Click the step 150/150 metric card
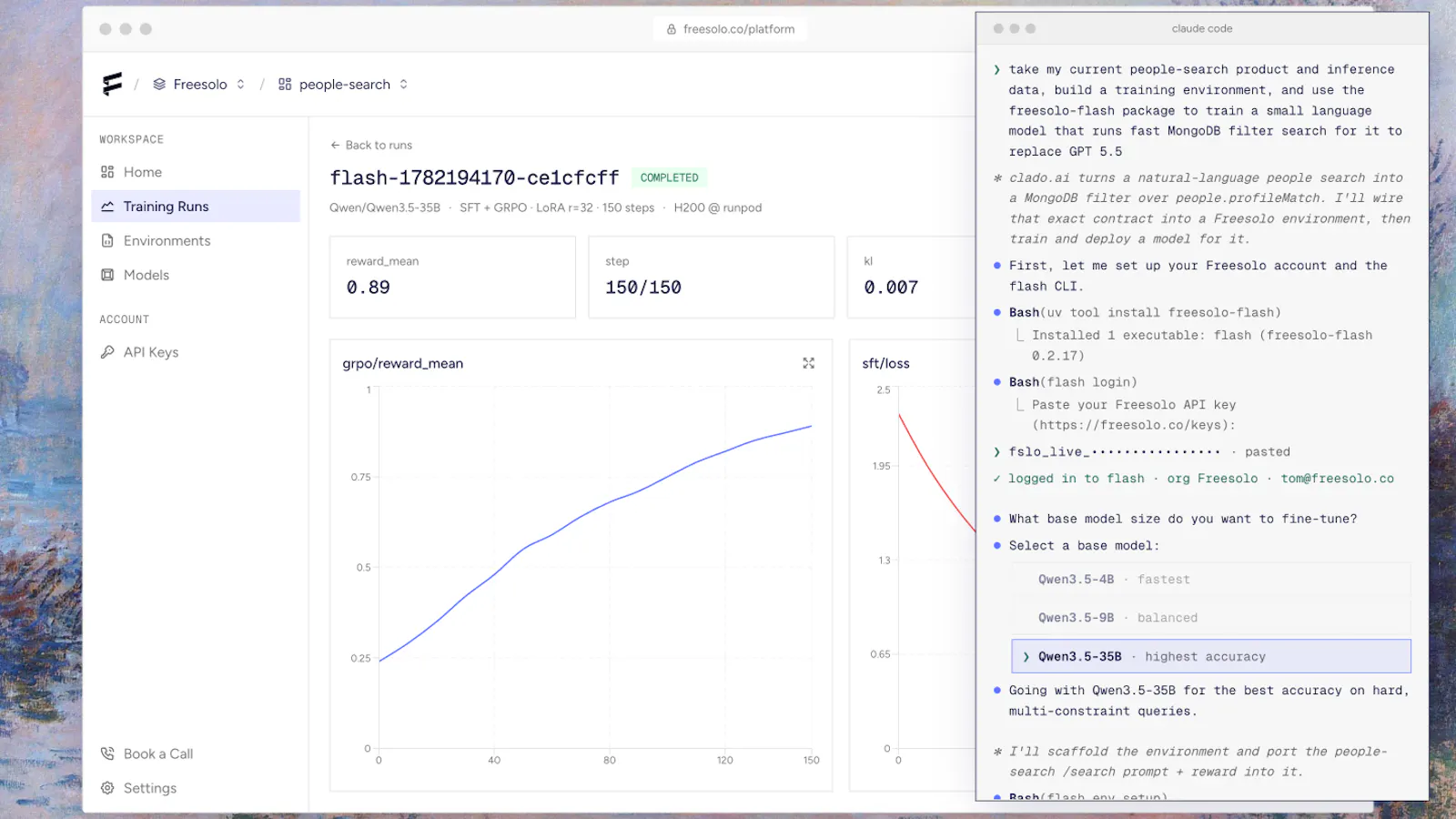This screenshot has width=1456, height=819. 712,278
